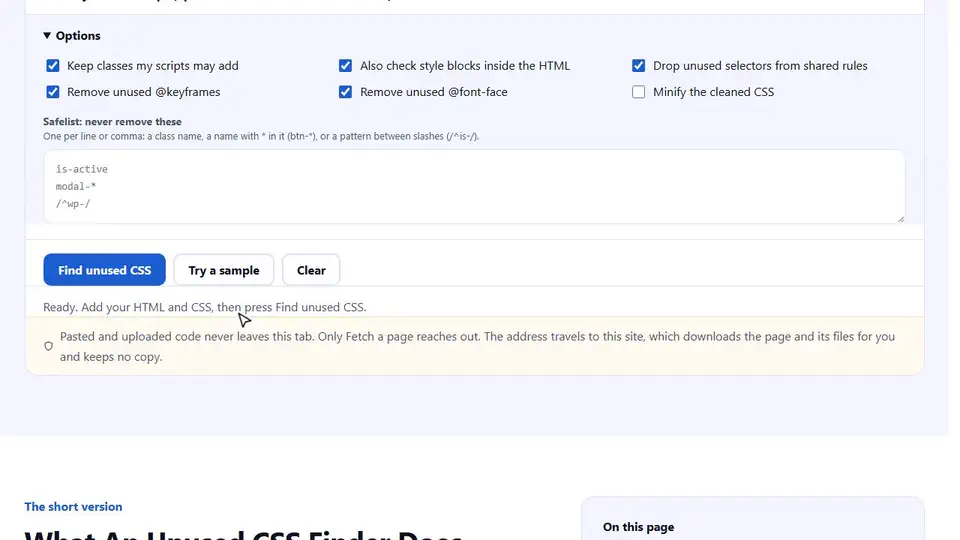The image size is (960, 540).
Task: Disable Remove unused @keyframes
Action: coord(53,92)
